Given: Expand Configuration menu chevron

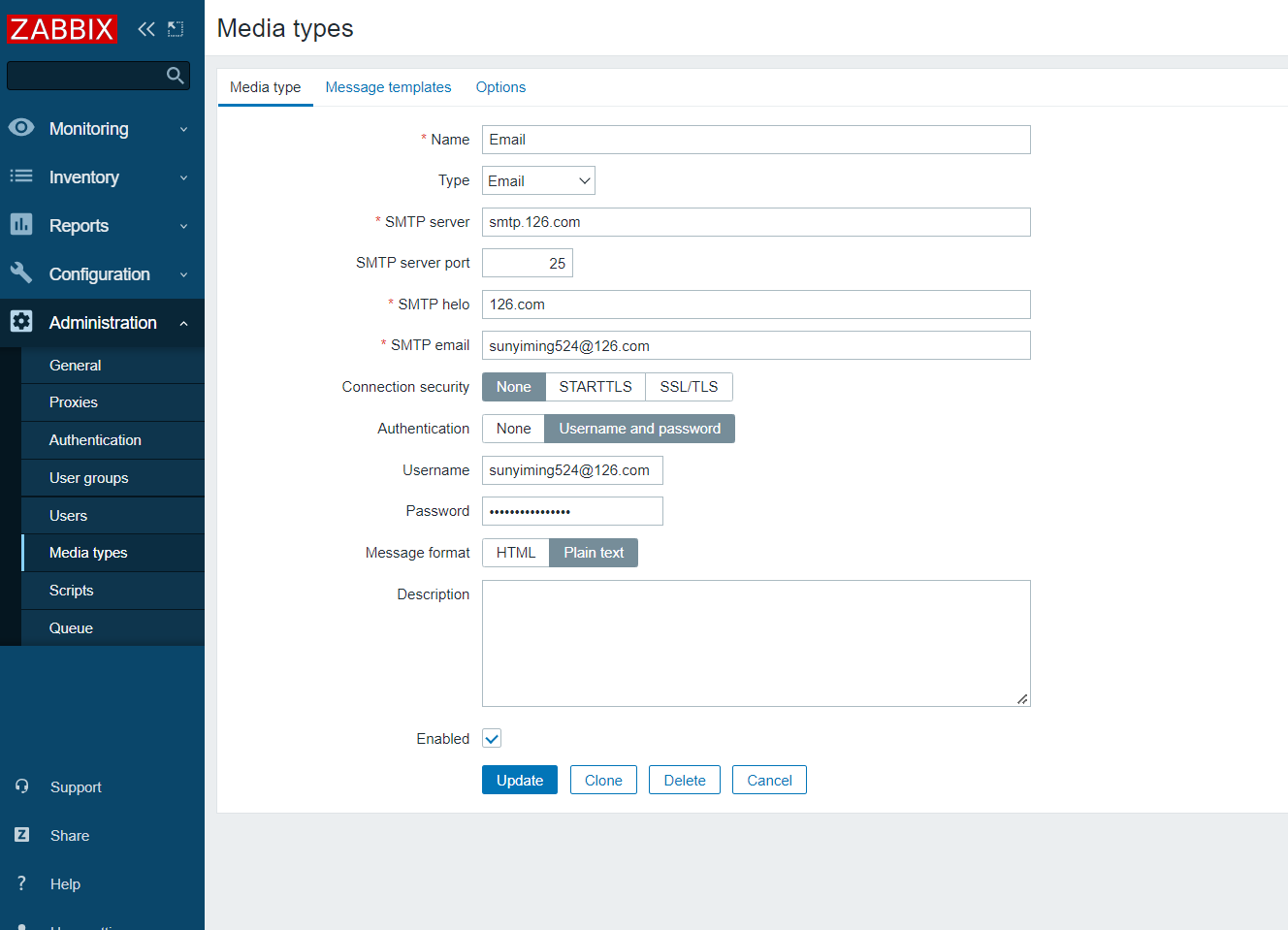Looking at the screenshot, I should (x=184, y=274).
